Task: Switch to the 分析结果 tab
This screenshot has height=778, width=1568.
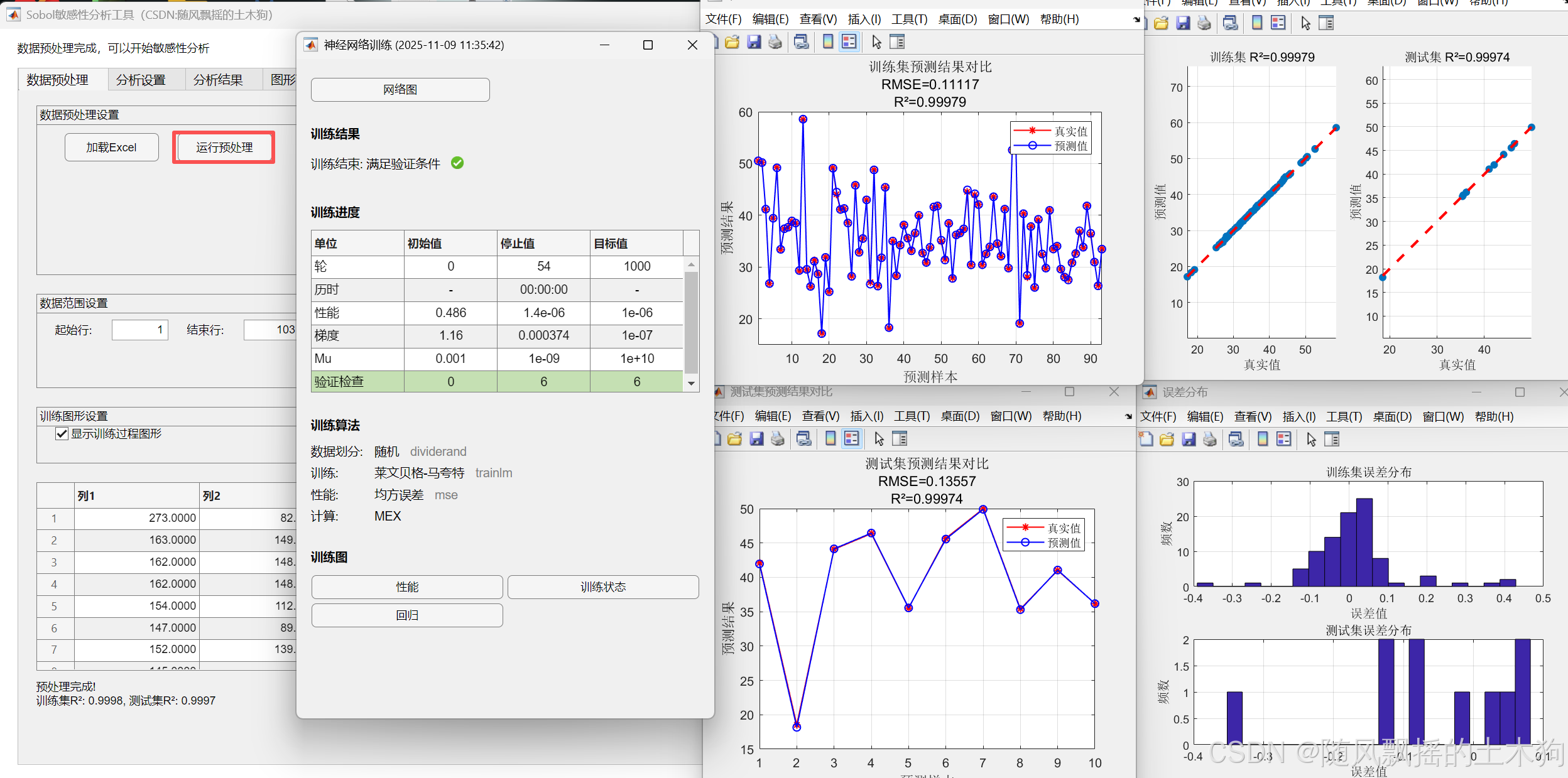Action: tap(218, 80)
